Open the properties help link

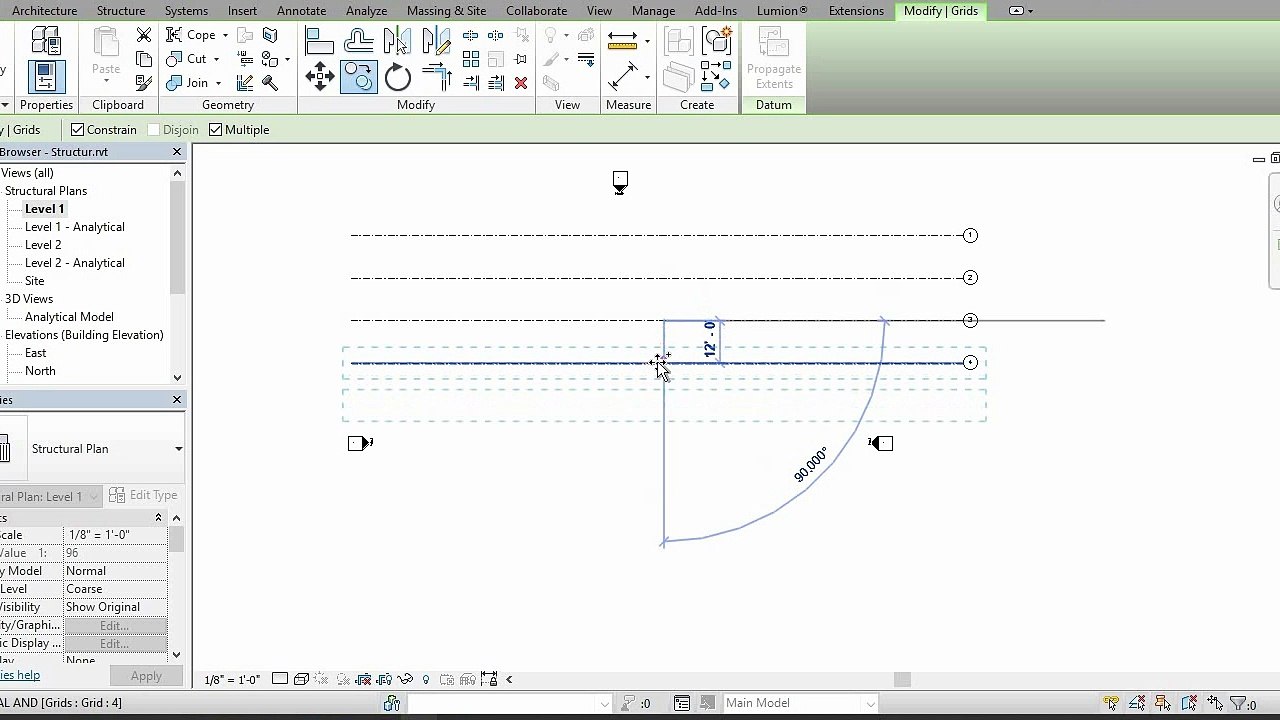point(19,675)
